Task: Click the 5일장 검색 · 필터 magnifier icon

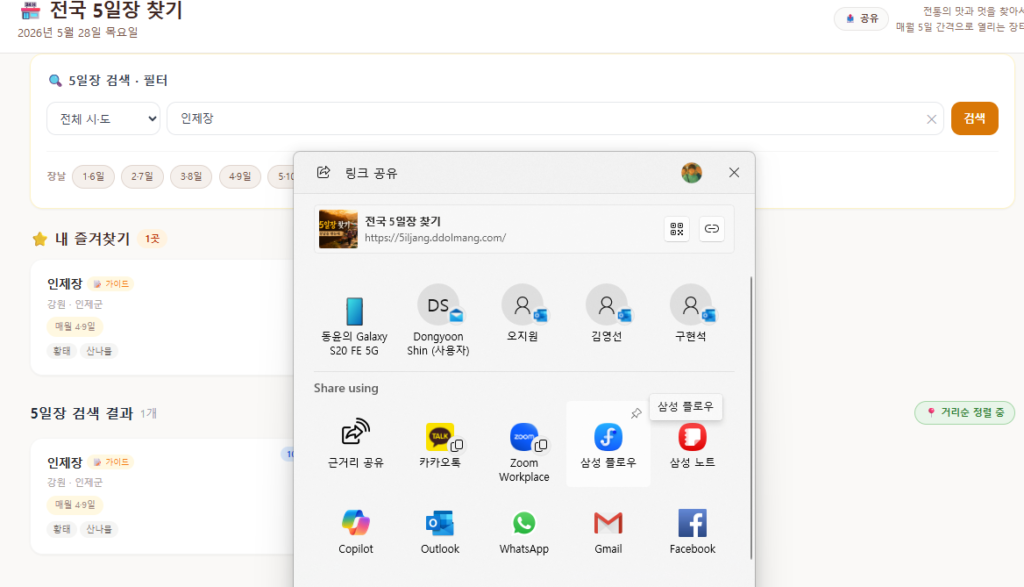Action: point(56,80)
